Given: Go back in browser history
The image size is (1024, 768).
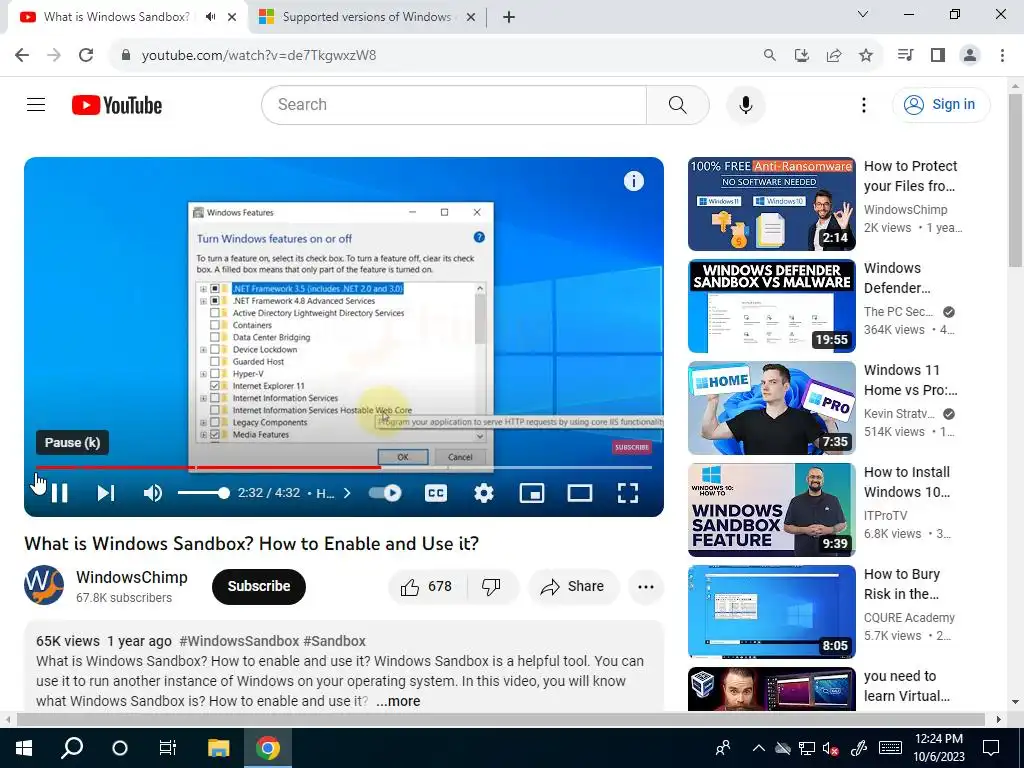Looking at the screenshot, I should [x=22, y=55].
